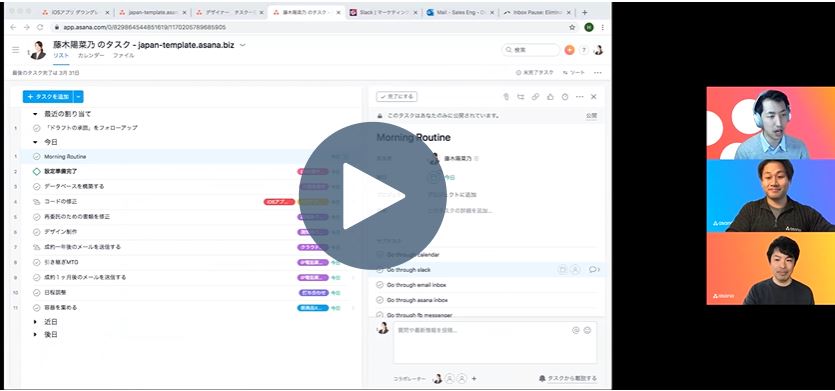Open the help question mark icon

coord(584,50)
